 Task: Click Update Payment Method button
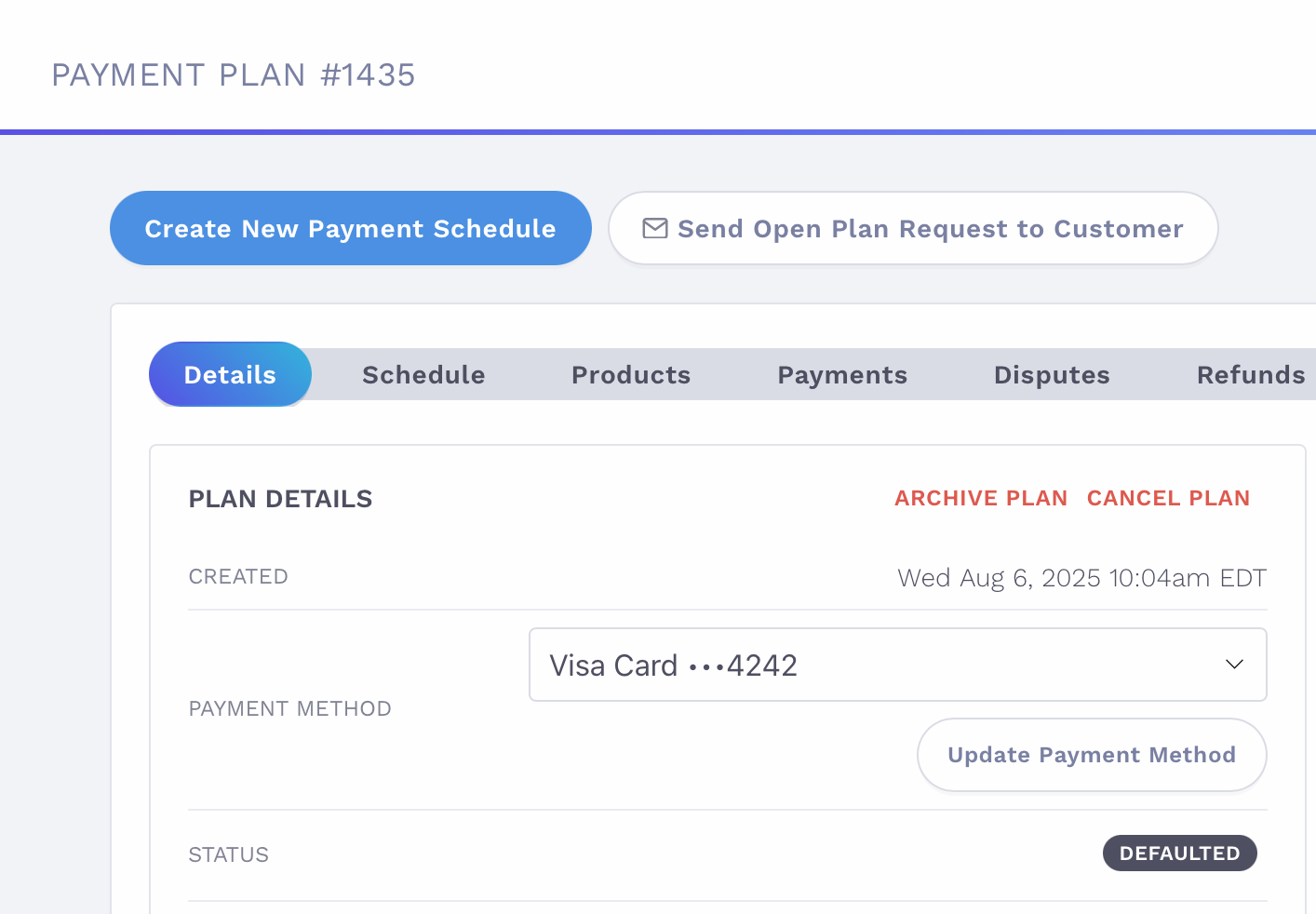point(1092,755)
